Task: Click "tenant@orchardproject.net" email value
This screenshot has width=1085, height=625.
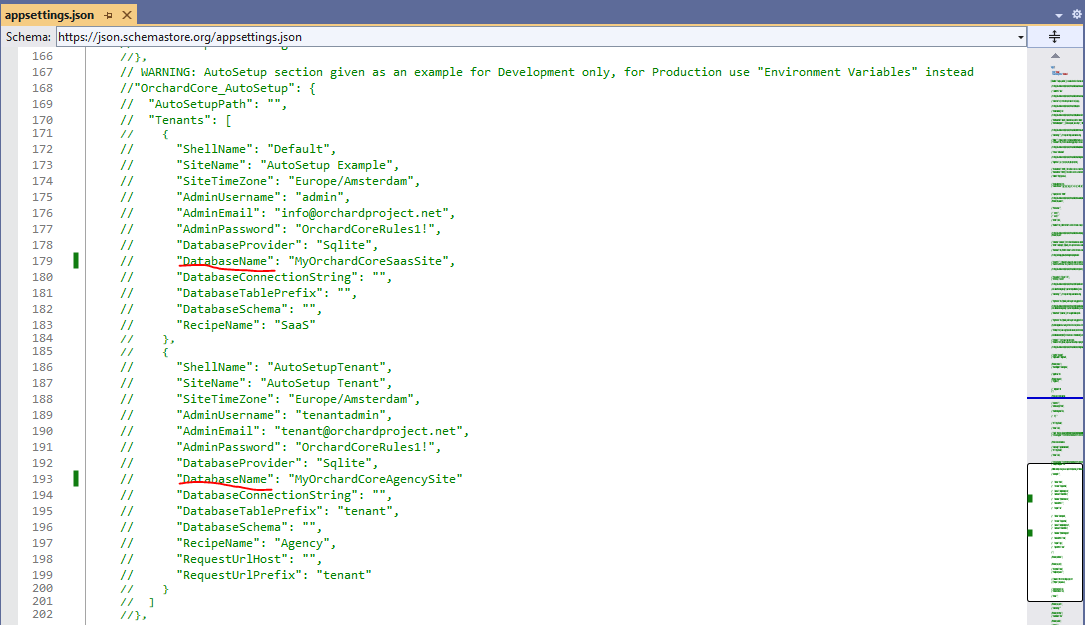Action: (368, 431)
